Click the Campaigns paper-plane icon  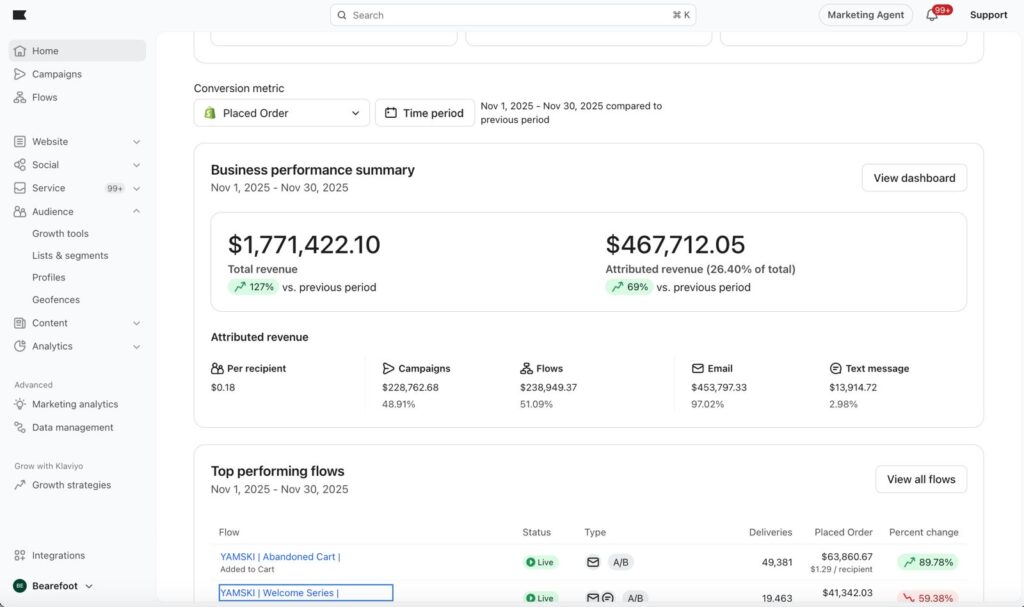click(x=20, y=74)
